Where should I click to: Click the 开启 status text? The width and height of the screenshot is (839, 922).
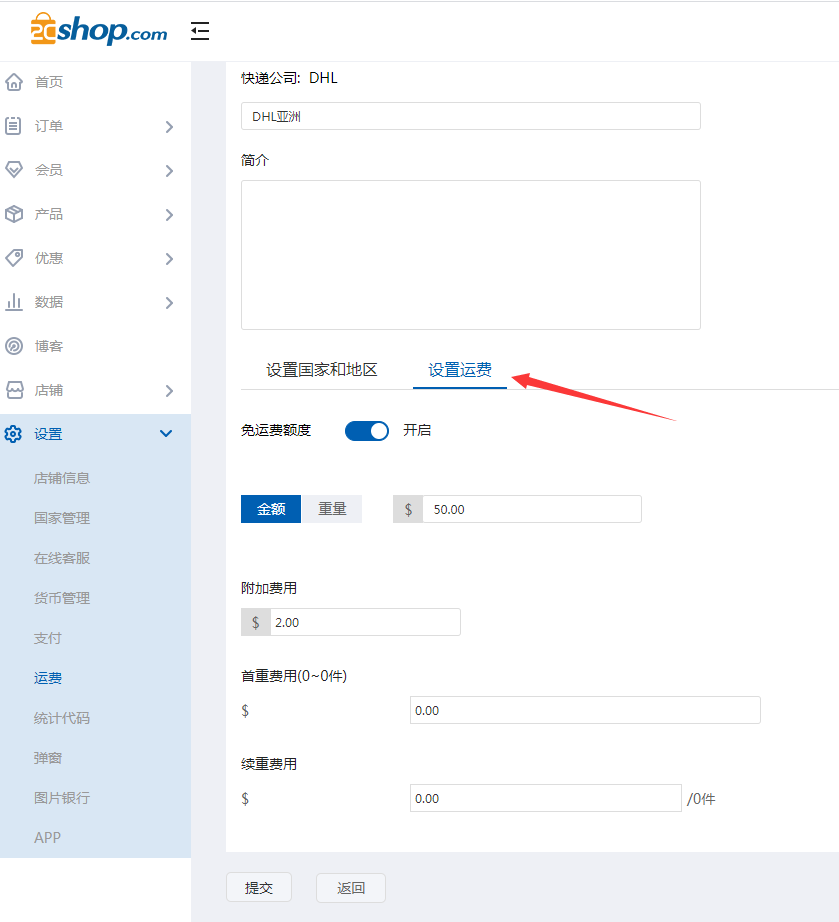tap(417, 430)
